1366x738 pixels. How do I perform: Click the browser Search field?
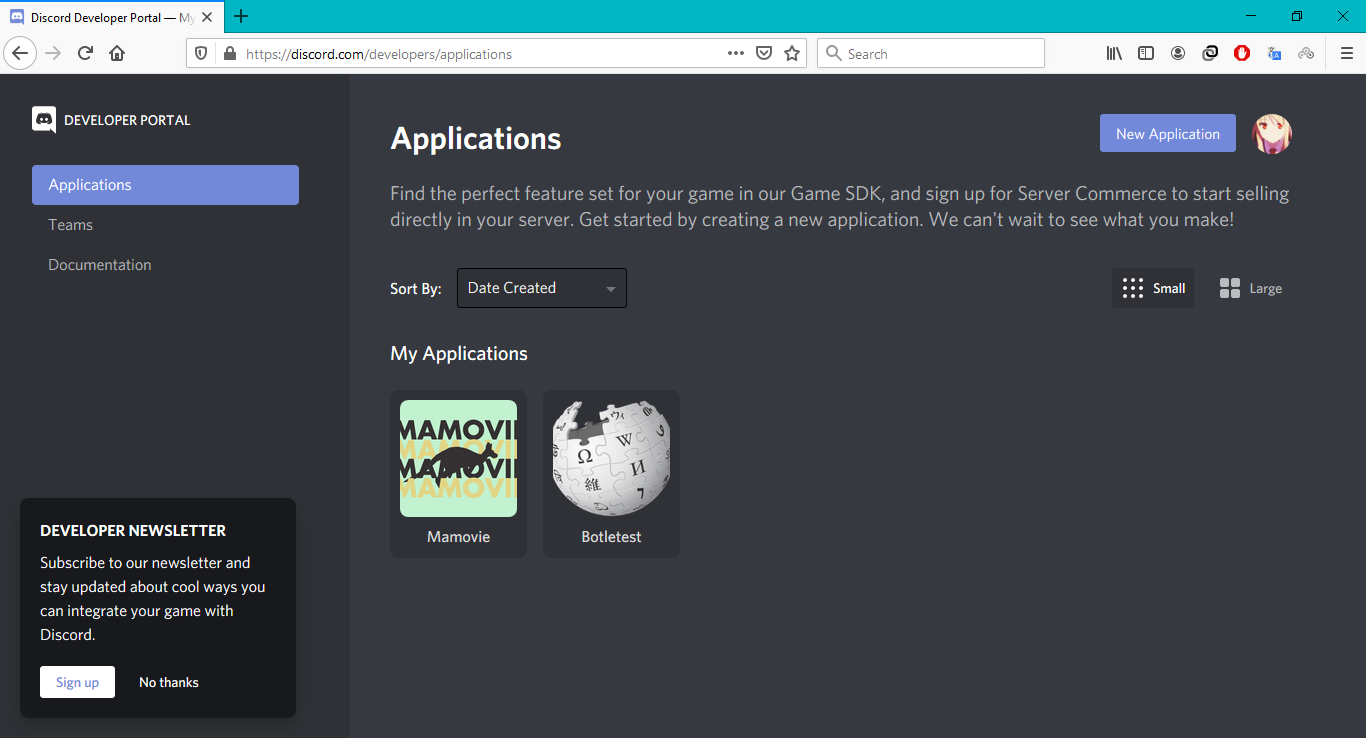931,54
